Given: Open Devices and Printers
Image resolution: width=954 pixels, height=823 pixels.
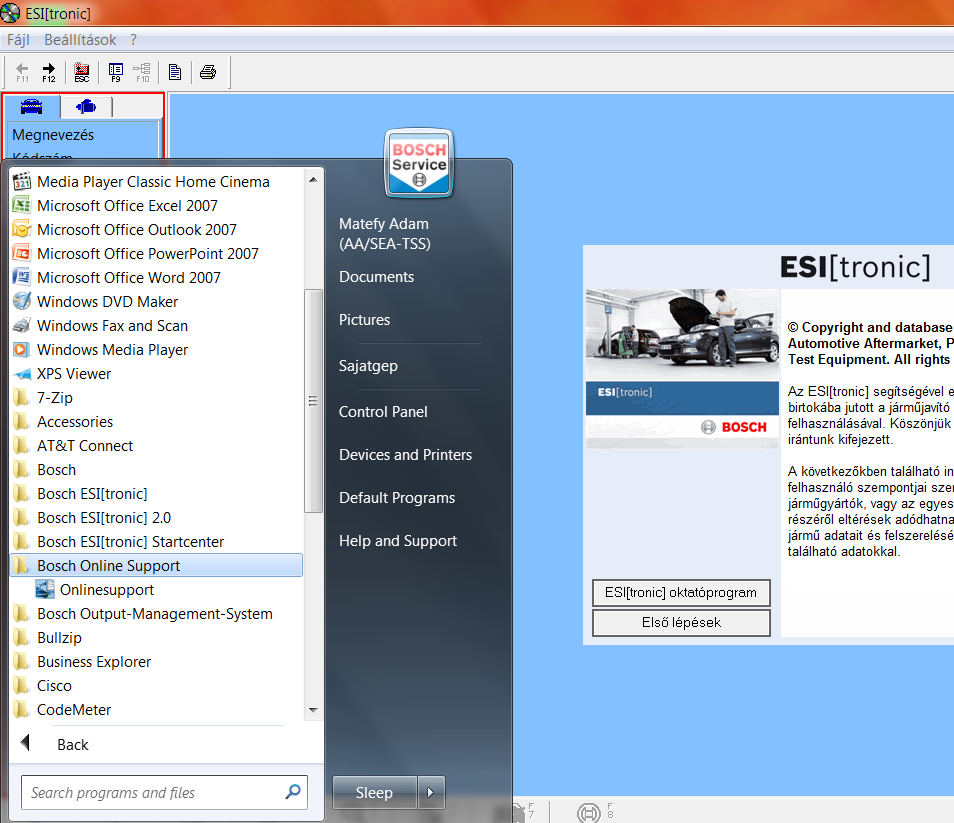Looking at the screenshot, I should pyautogui.click(x=405, y=455).
